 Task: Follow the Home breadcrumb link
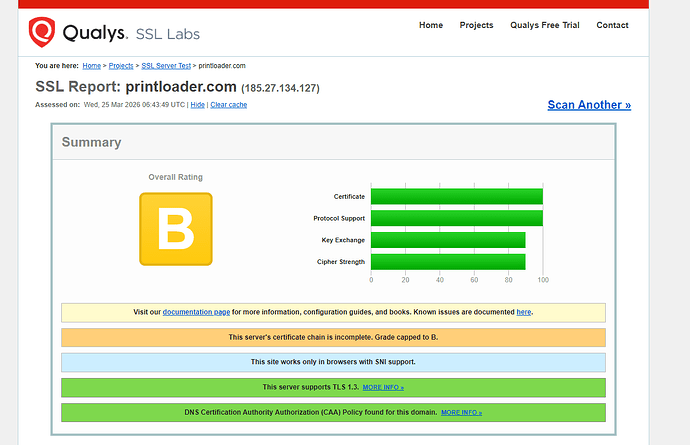click(x=92, y=66)
